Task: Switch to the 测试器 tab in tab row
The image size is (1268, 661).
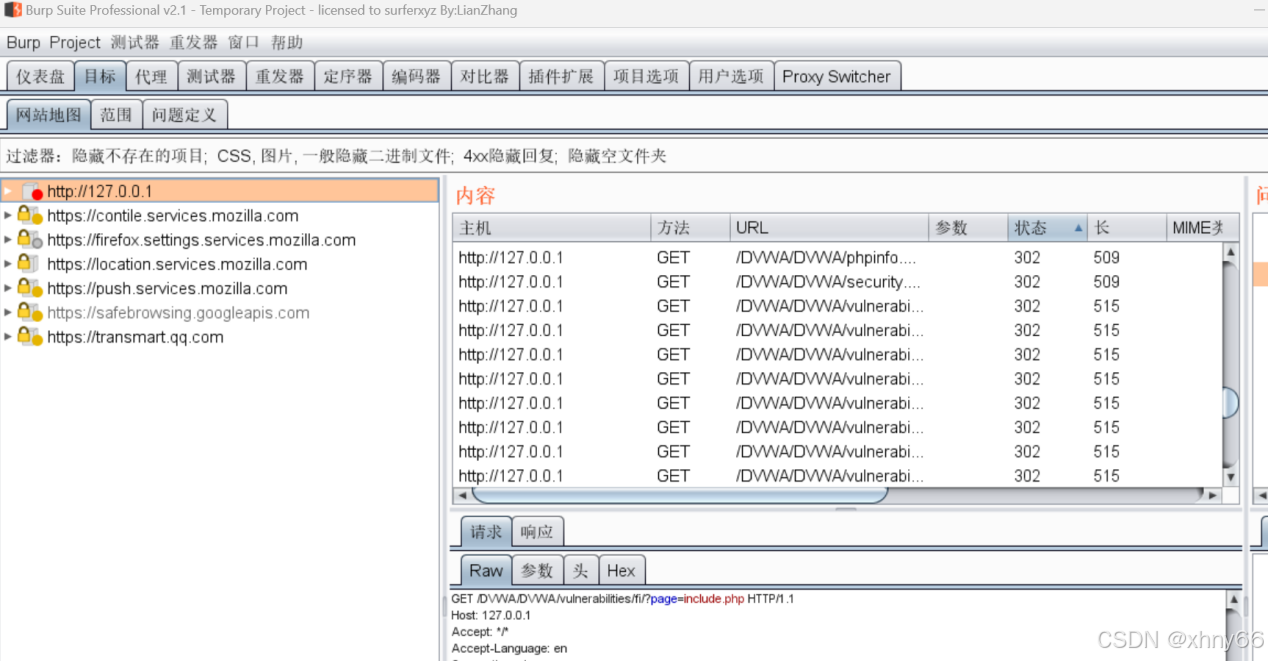Action: (212, 76)
